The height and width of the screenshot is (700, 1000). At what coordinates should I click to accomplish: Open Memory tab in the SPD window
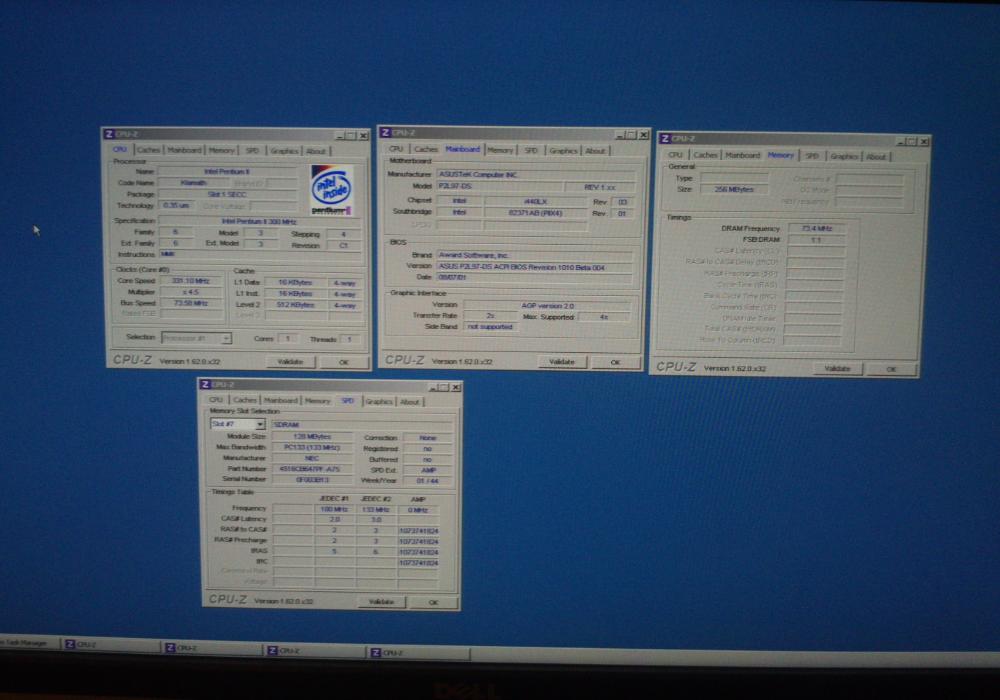click(x=317, y=400)
